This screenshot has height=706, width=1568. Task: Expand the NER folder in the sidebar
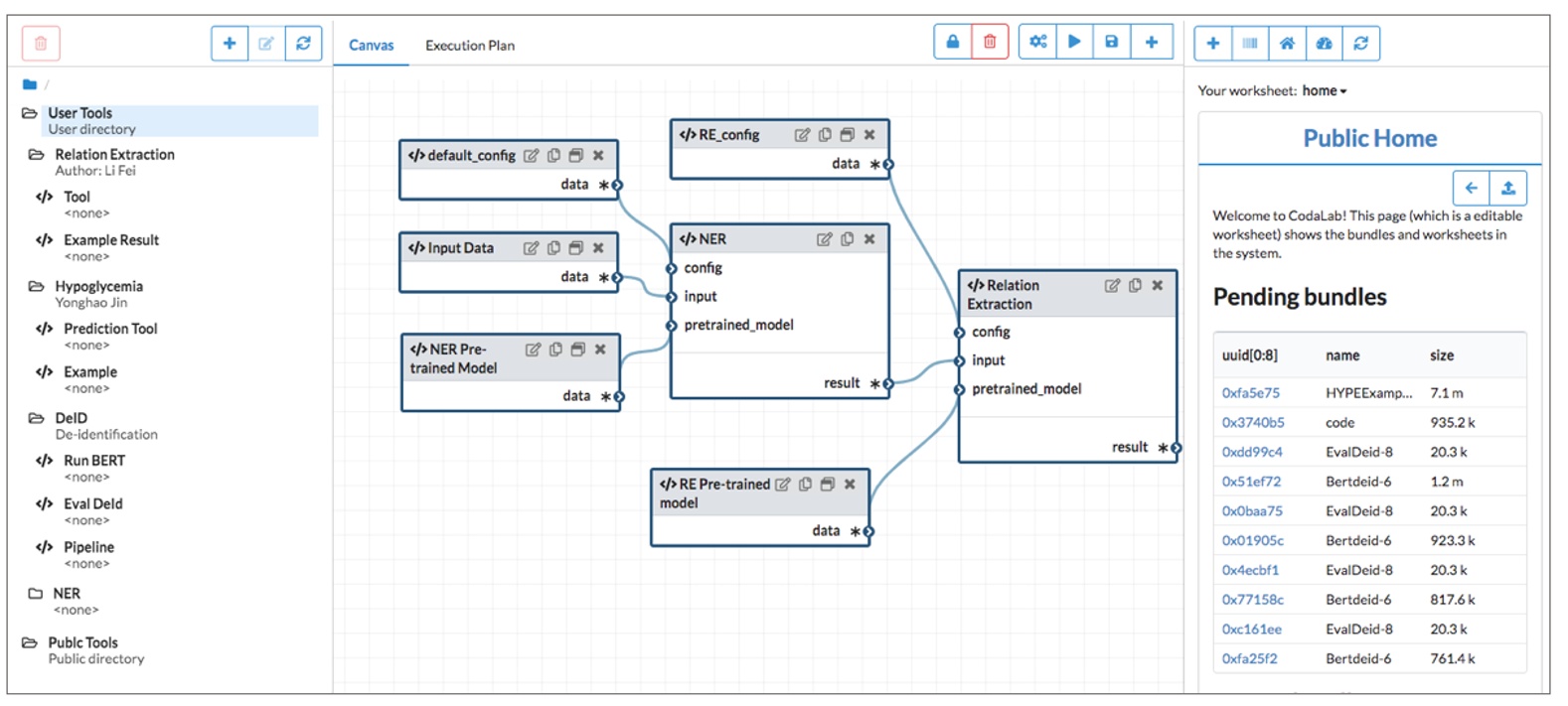pos(36,594)
